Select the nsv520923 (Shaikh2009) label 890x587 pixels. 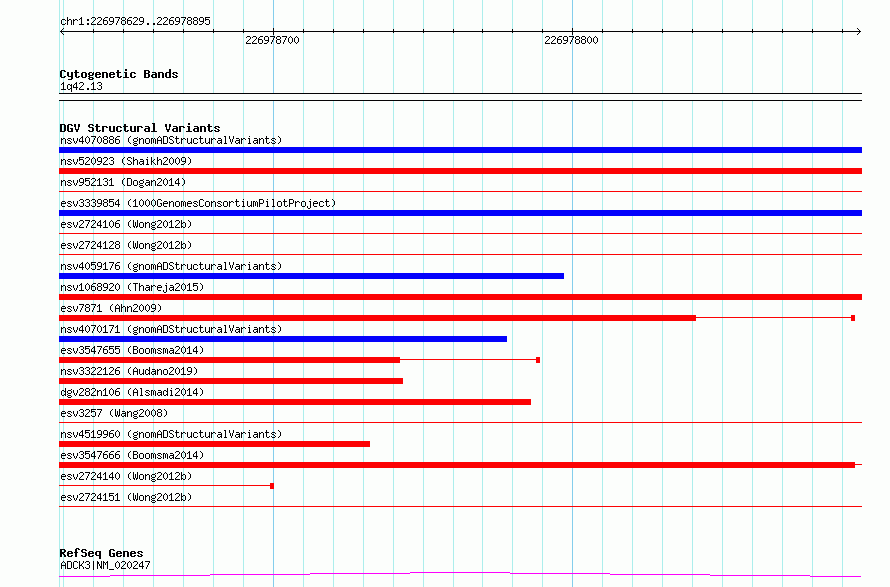click(x=126, y=161)
